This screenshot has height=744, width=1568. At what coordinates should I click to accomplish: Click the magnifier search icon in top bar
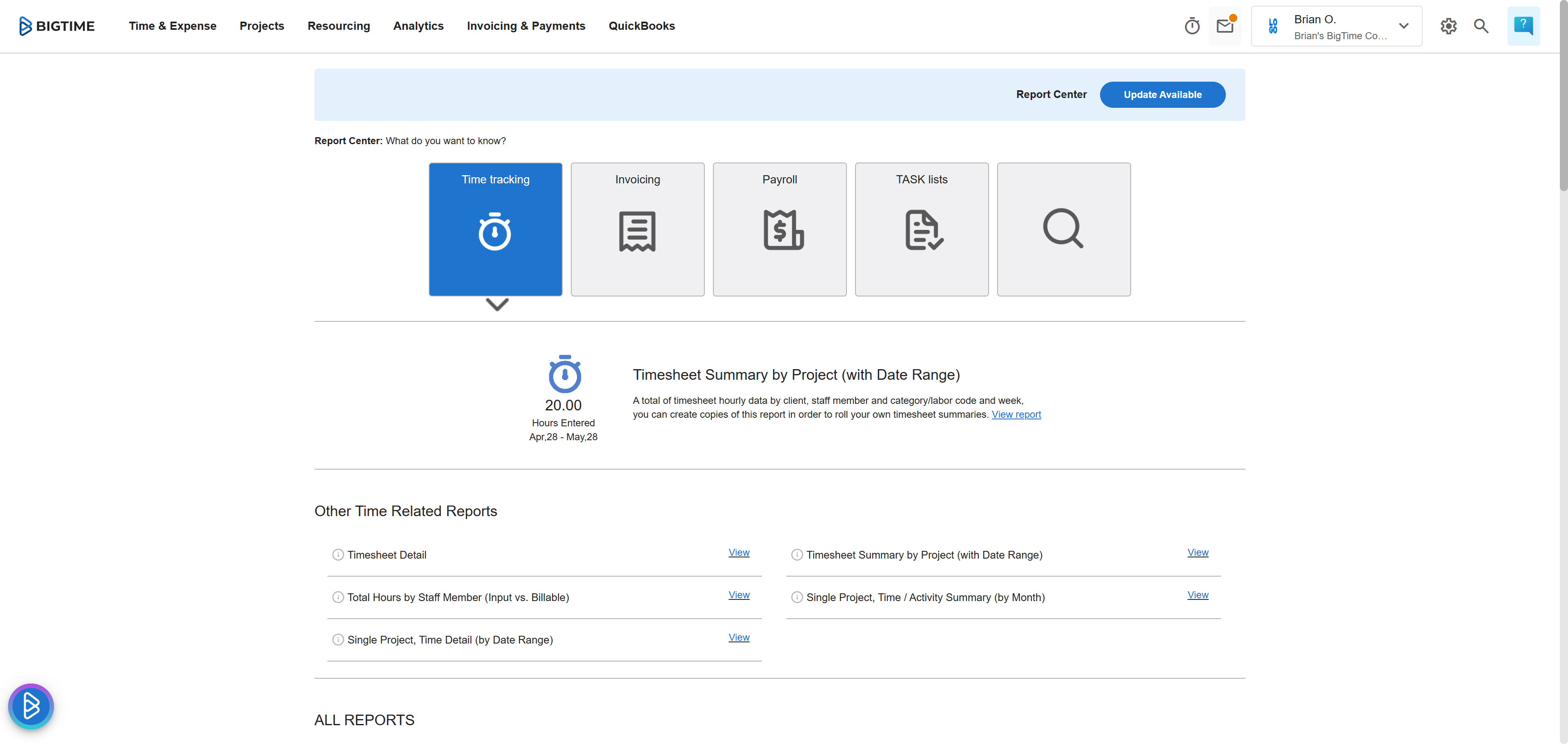1481,26
